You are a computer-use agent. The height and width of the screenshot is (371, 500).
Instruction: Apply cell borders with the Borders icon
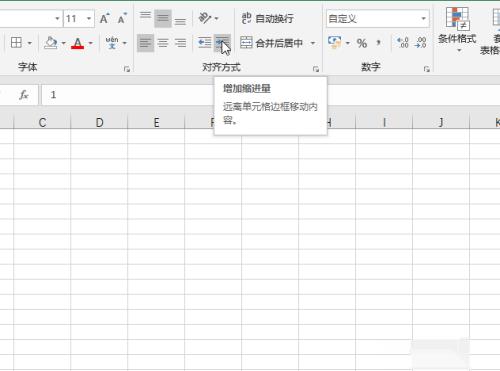coord(16,43)
